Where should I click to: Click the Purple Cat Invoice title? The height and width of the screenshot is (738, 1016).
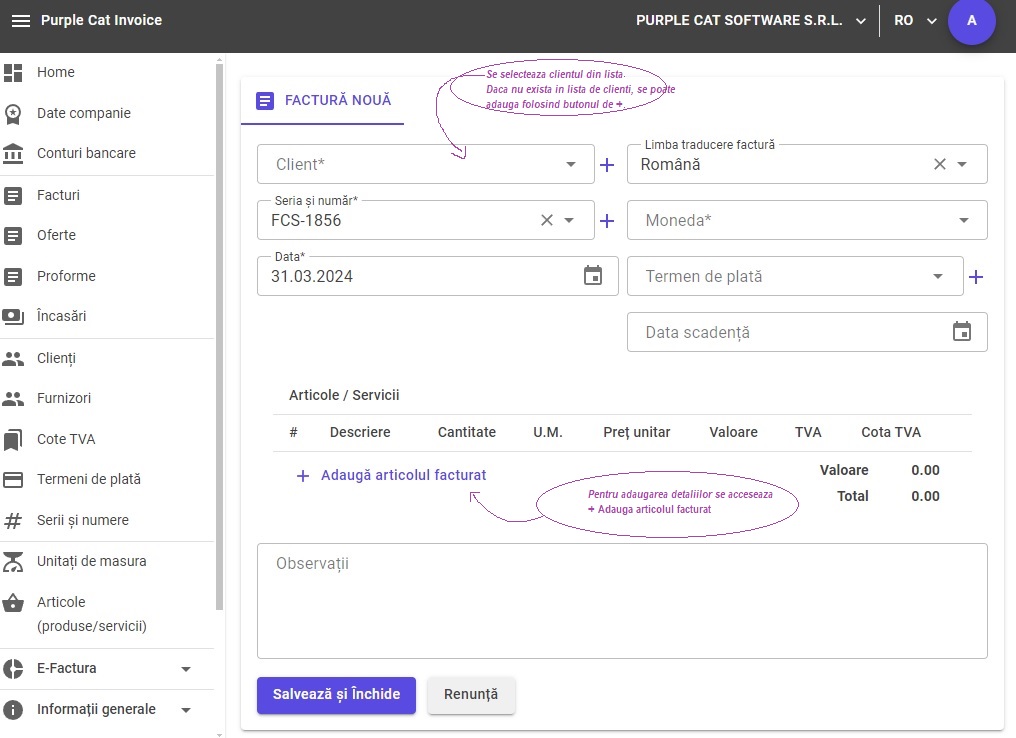pyautogui.click(x=102, y=20)
